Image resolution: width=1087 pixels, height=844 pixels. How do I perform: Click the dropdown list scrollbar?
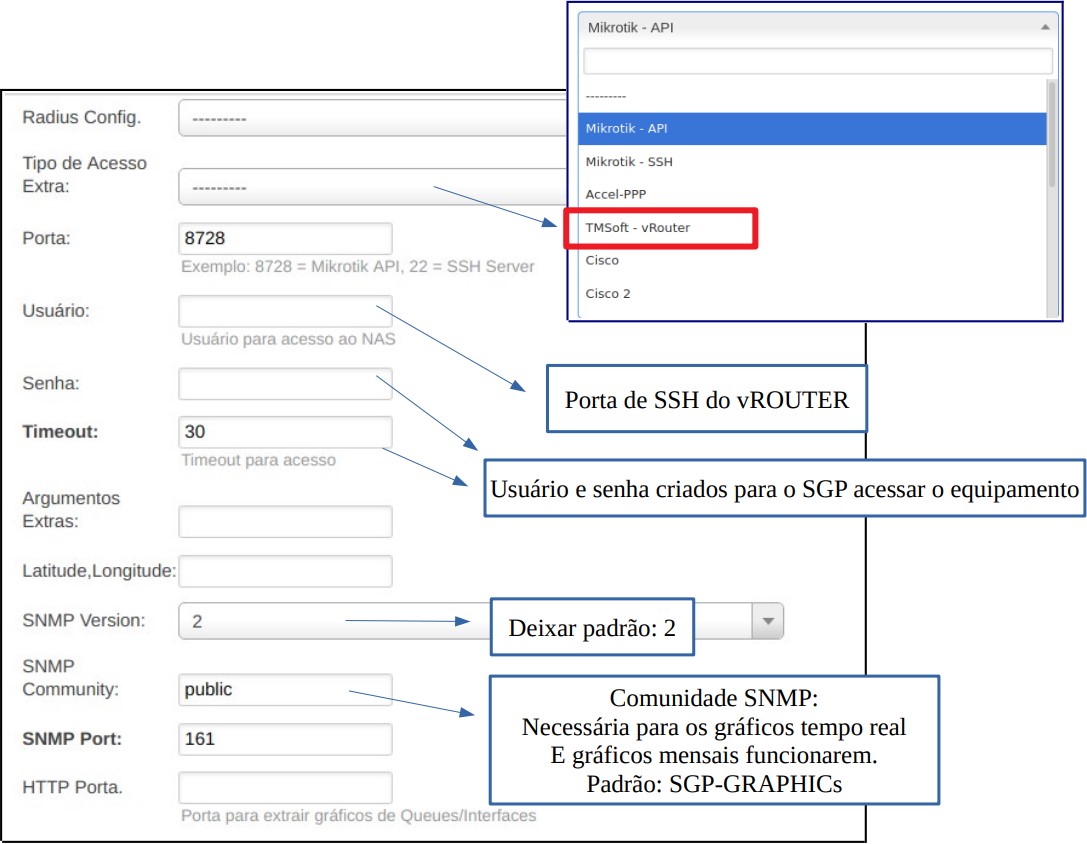(1051, 135)
